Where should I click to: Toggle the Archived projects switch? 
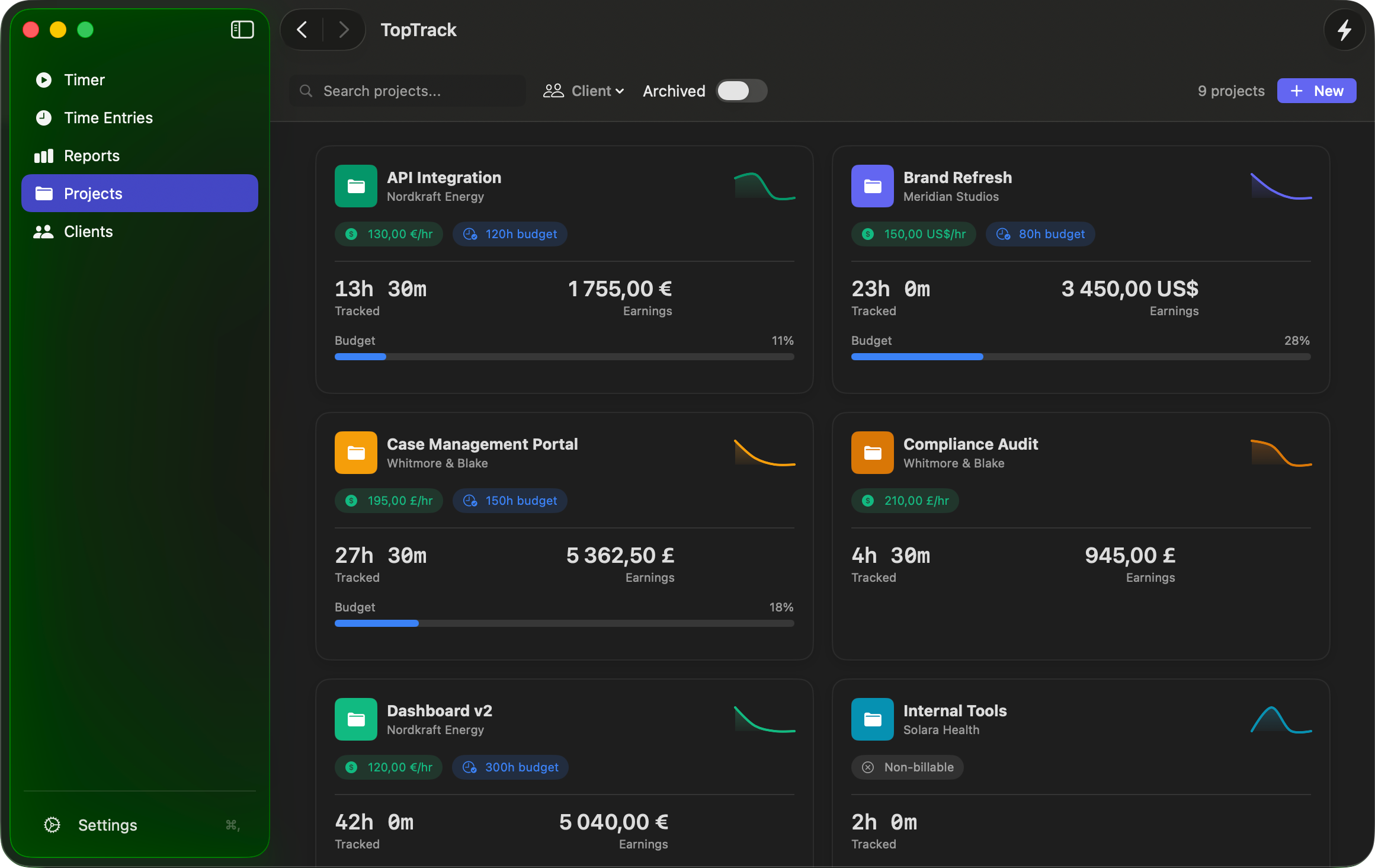741,91
